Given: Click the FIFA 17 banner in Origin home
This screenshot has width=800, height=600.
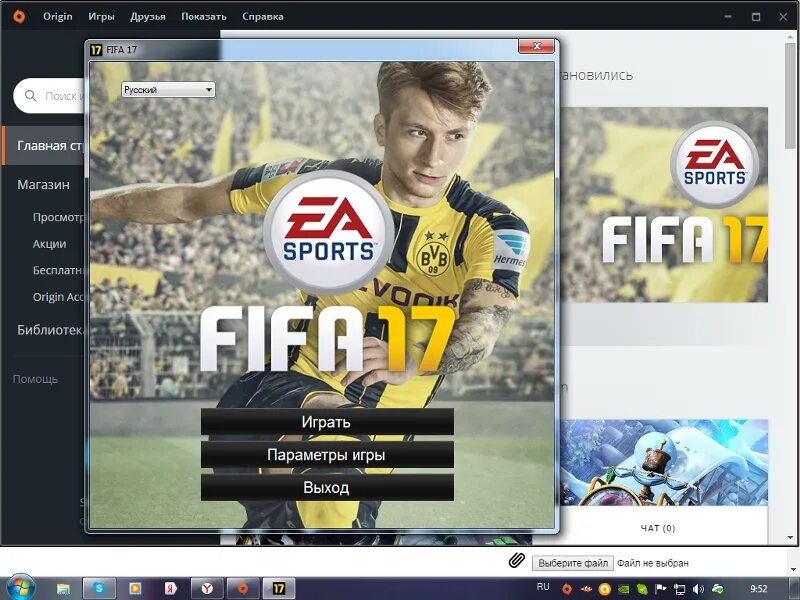Looking at the screenshot, I should (664, 205).
